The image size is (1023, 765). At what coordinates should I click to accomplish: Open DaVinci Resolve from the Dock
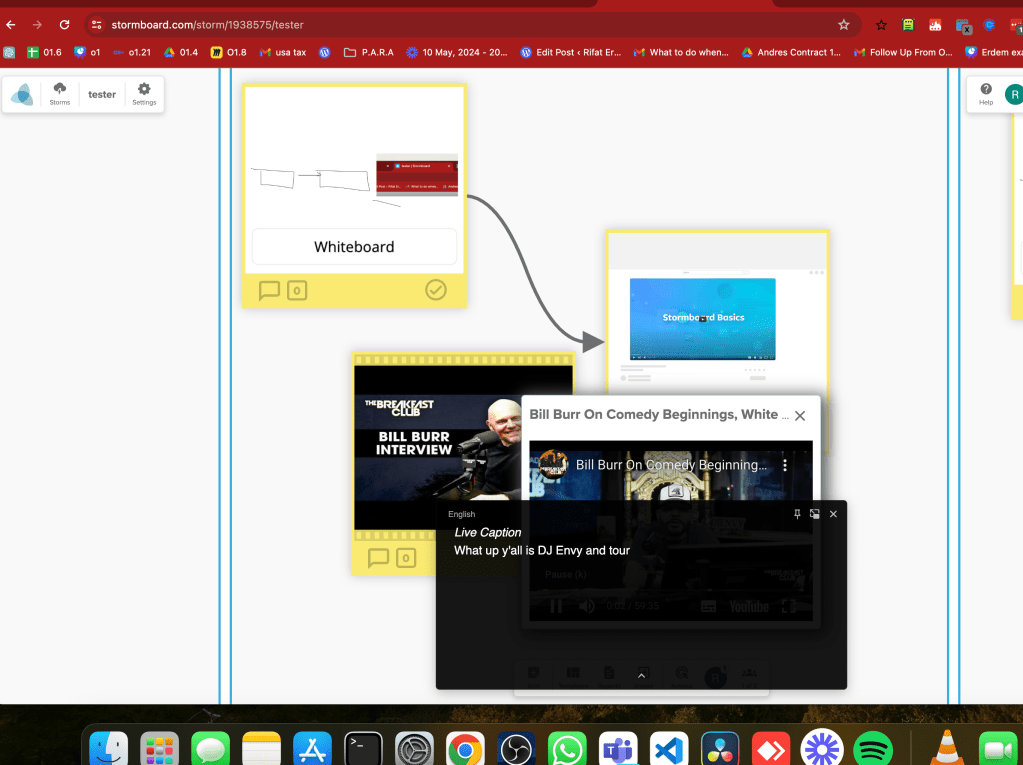720,749
